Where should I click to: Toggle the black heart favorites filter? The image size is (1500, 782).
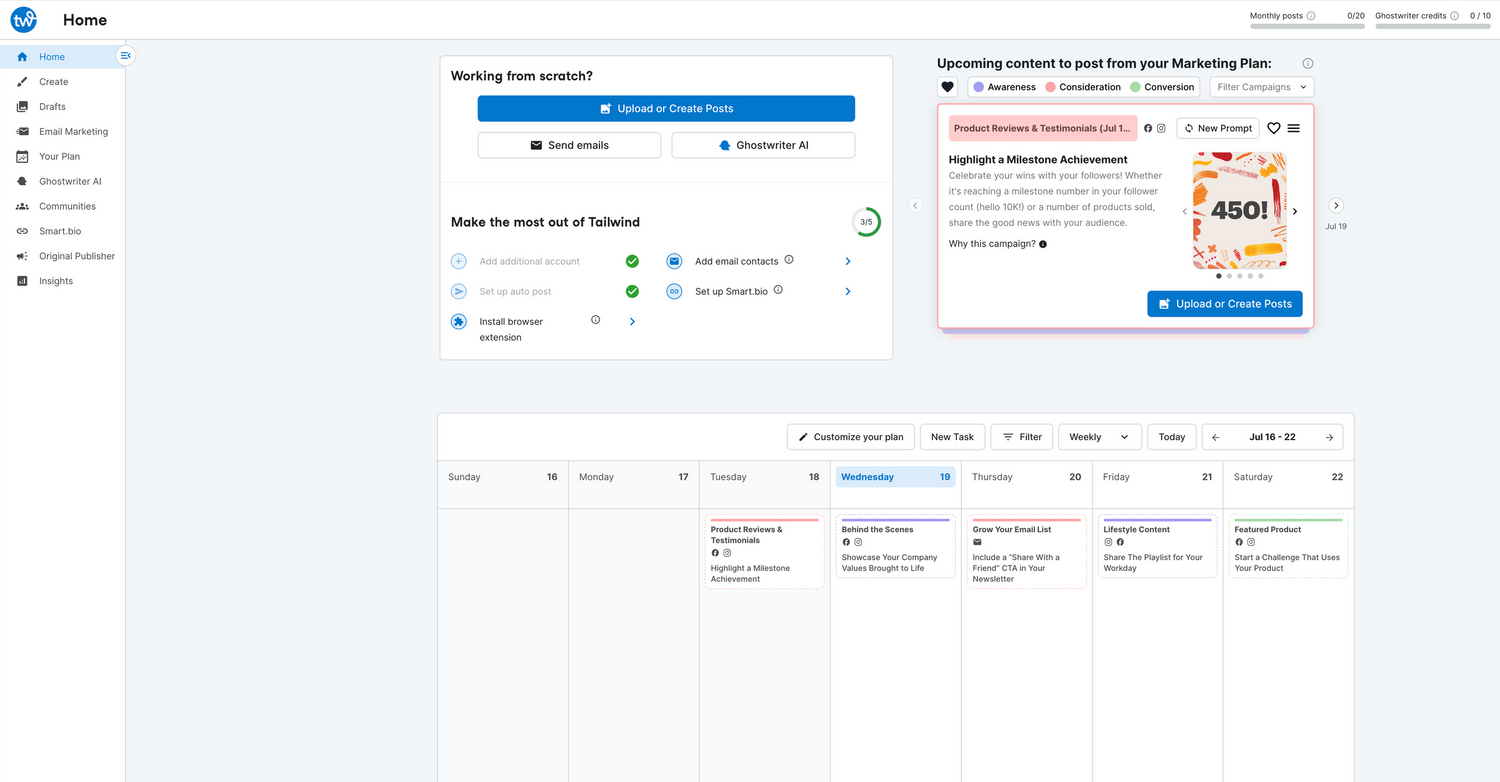(x=948, y=87)
